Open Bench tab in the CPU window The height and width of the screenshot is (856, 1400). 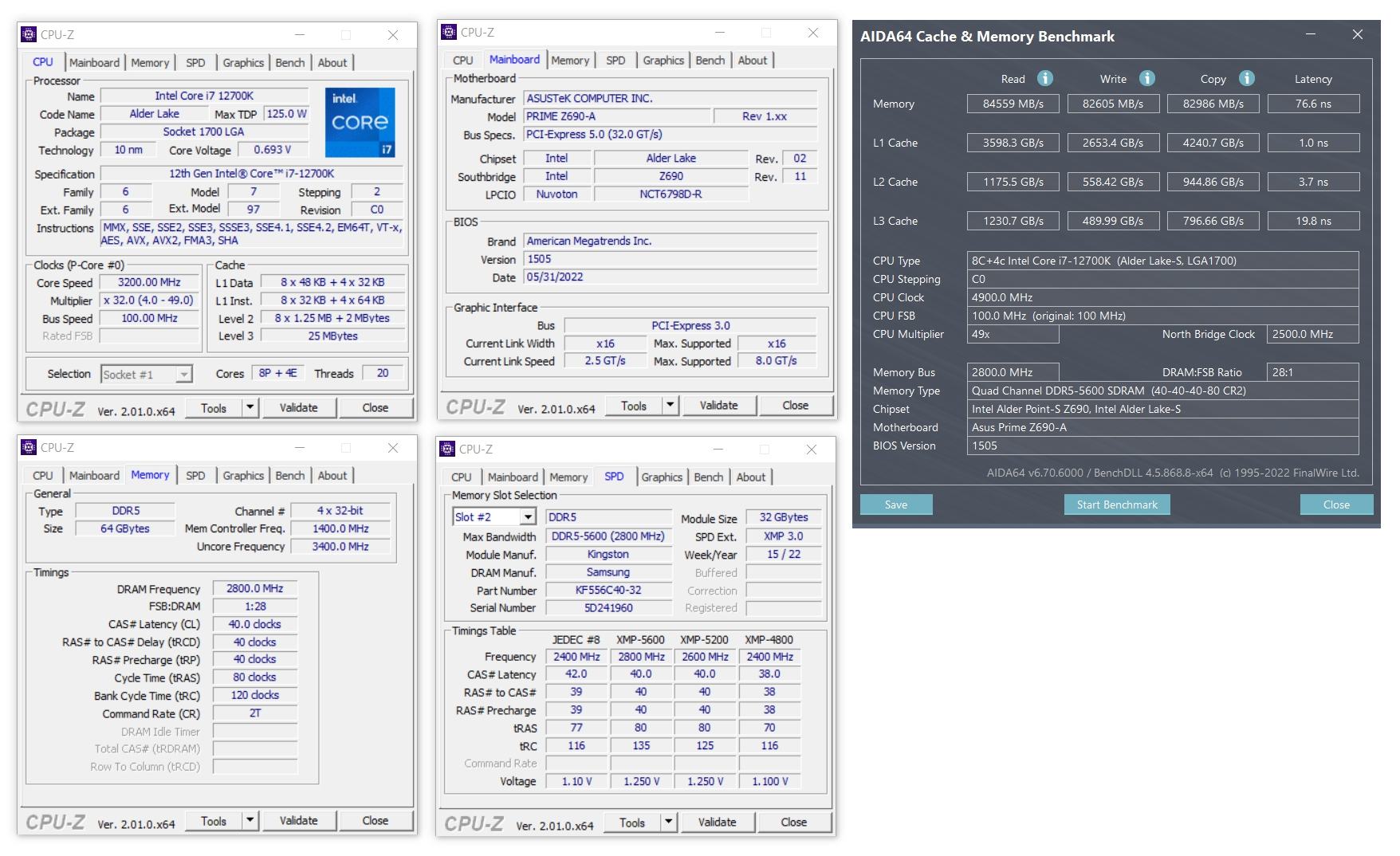tap(290, 62)
